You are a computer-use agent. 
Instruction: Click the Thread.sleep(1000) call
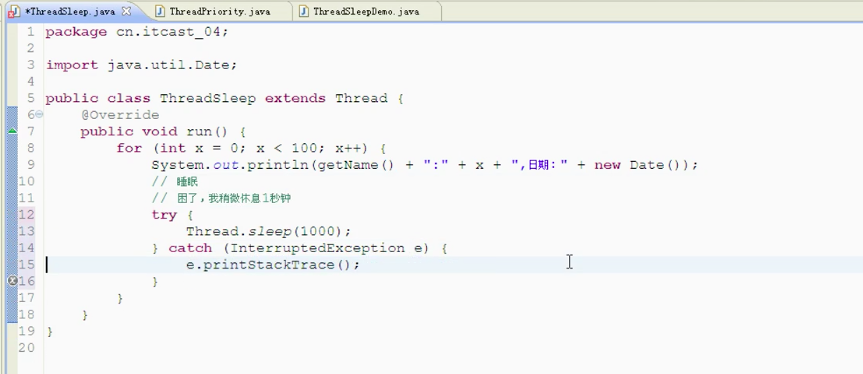coord(268,232)
